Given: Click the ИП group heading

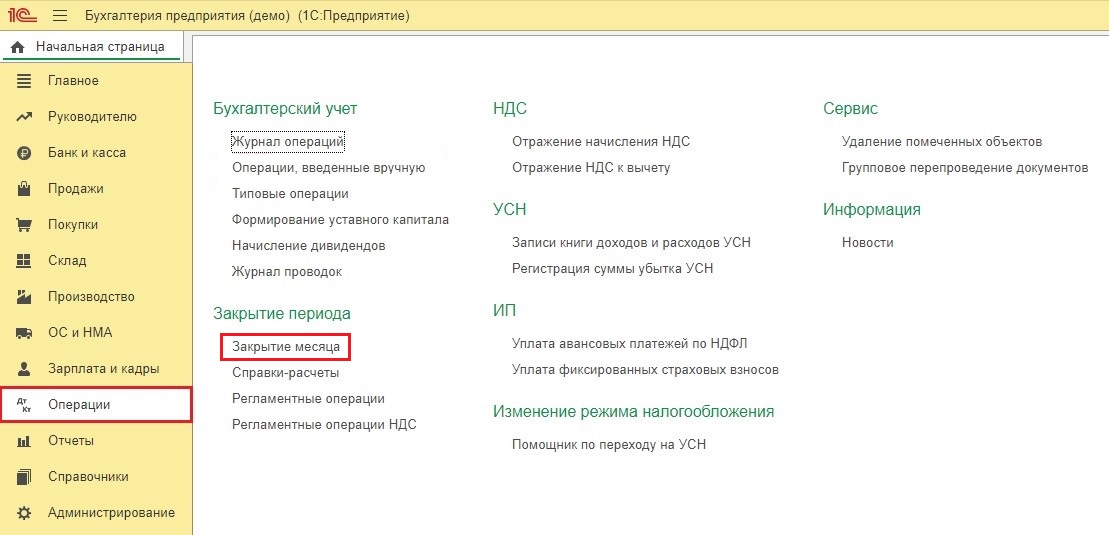Looking at the screenshot, I should 505,311.
